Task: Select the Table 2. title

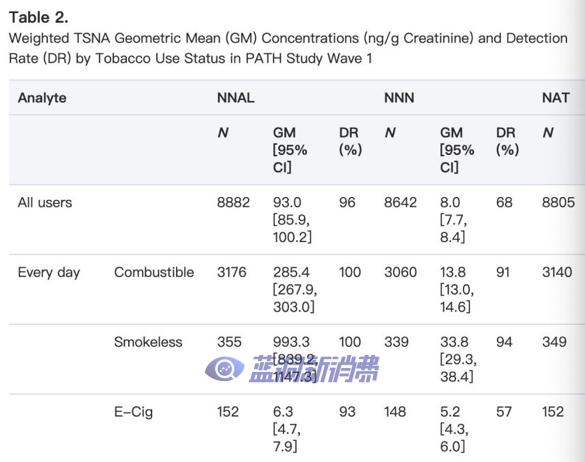Action: [x=39, y=18]
